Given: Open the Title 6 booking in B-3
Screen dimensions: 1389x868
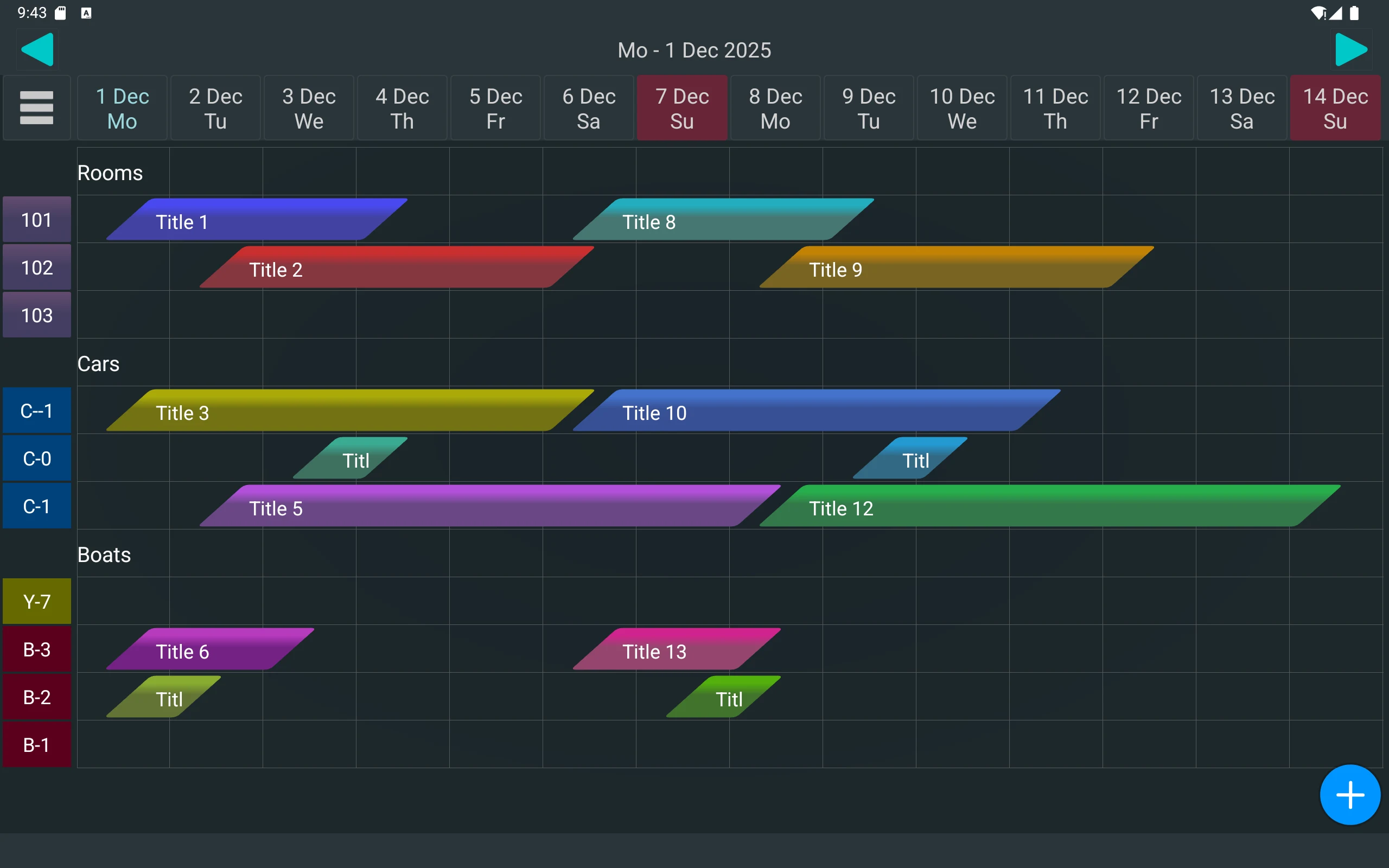Looking at the screenshot, I should coord(210,649).
